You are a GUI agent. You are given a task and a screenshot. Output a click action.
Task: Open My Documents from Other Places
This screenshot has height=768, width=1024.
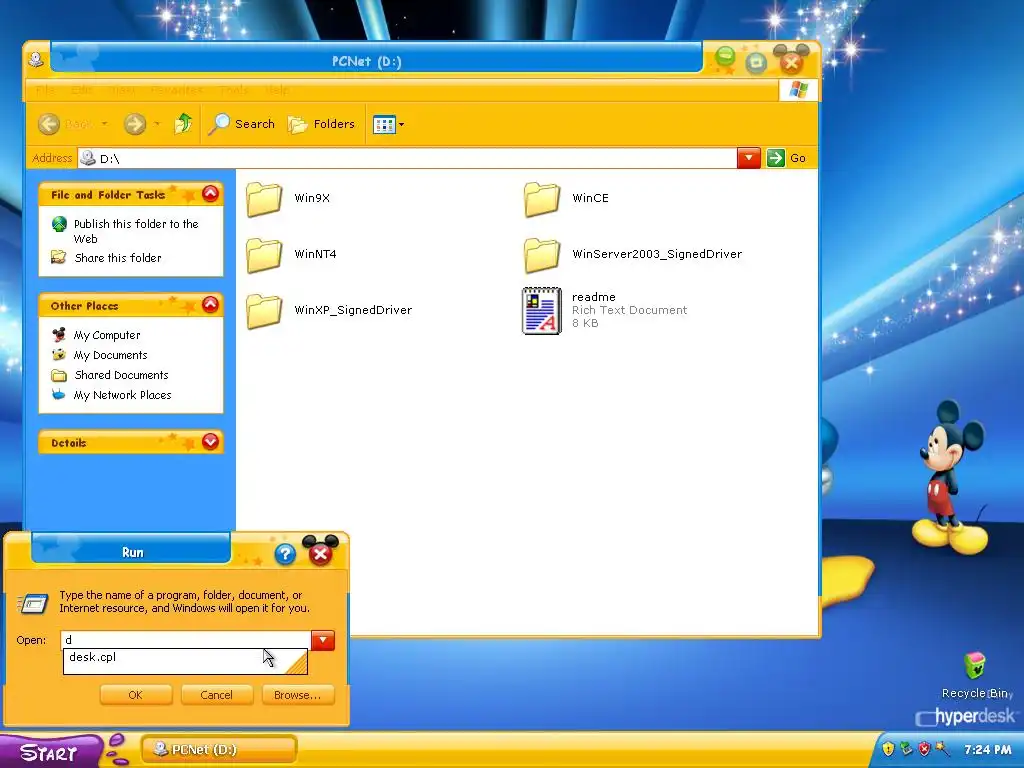(x=110, y=355)
